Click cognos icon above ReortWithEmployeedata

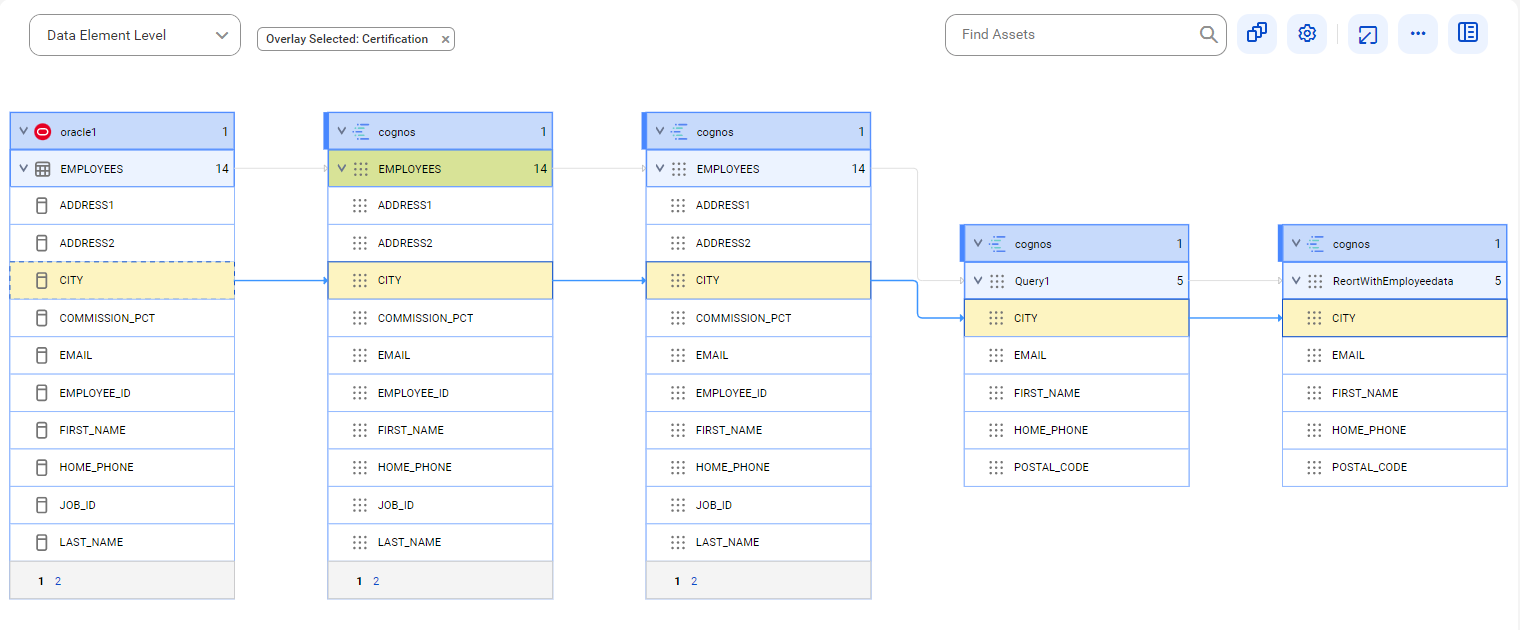tap(1315, 243)
